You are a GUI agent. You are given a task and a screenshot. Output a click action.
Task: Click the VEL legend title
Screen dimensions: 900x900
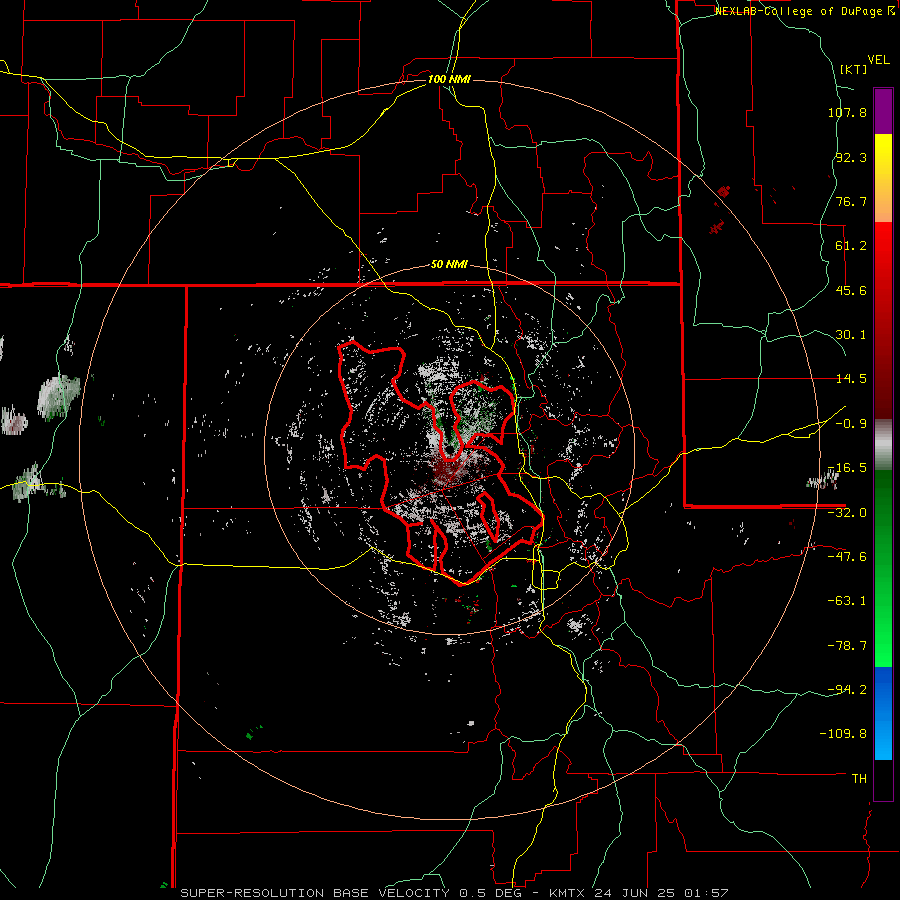(x=878, y=60)
